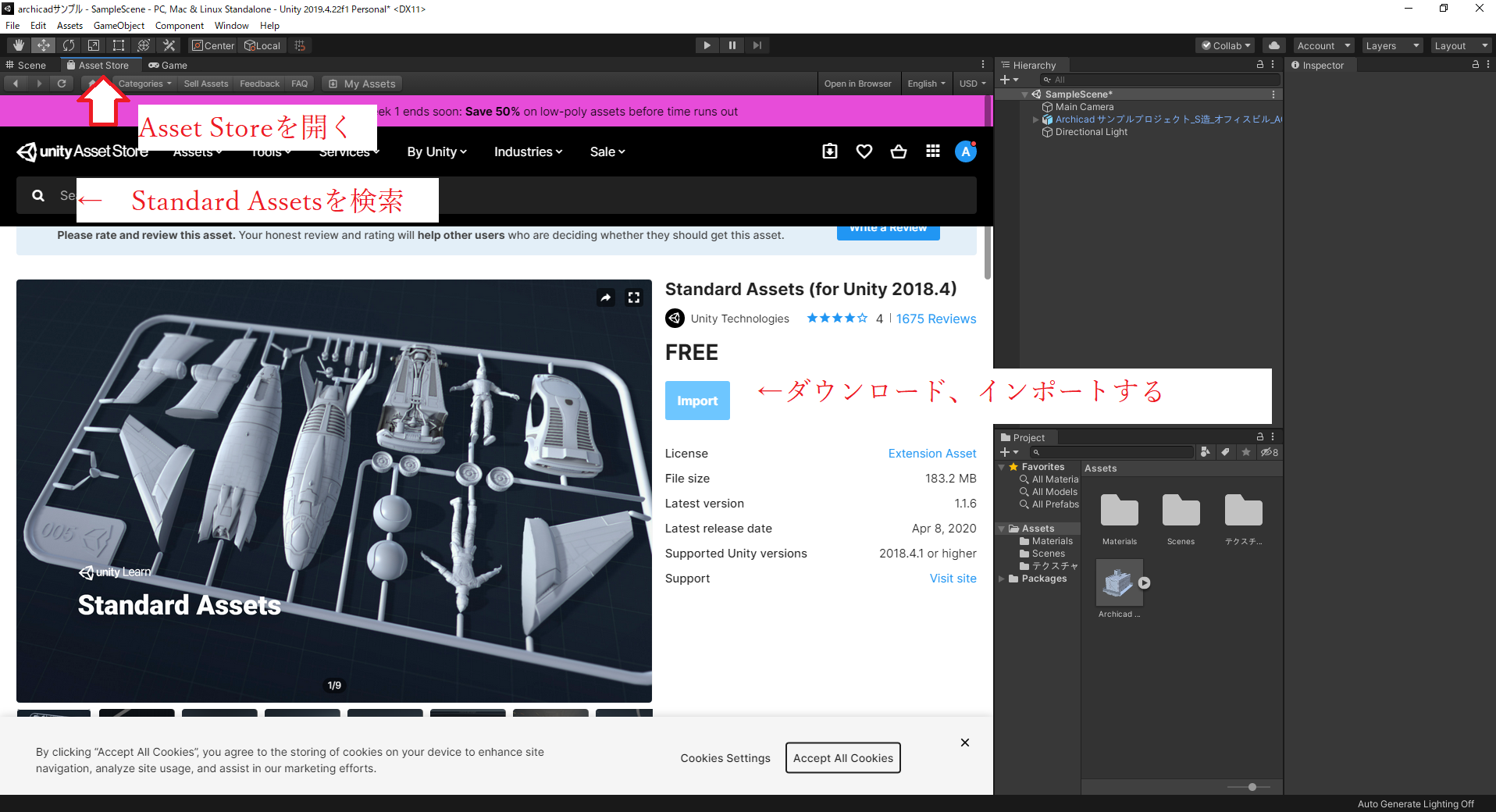Select the Rotate tool
Screen dimensions: 1496x812
click(69, 45)
